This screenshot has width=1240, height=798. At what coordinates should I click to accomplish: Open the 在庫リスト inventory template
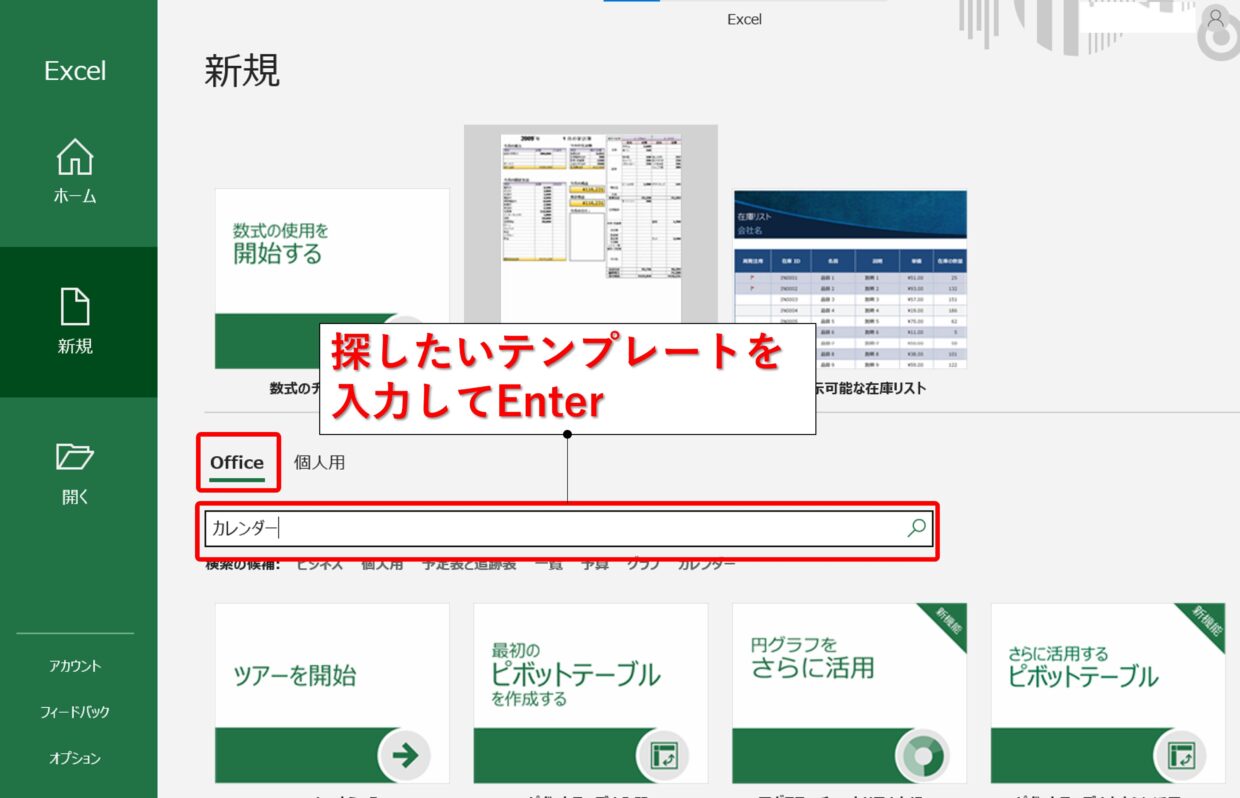[850, 279]
